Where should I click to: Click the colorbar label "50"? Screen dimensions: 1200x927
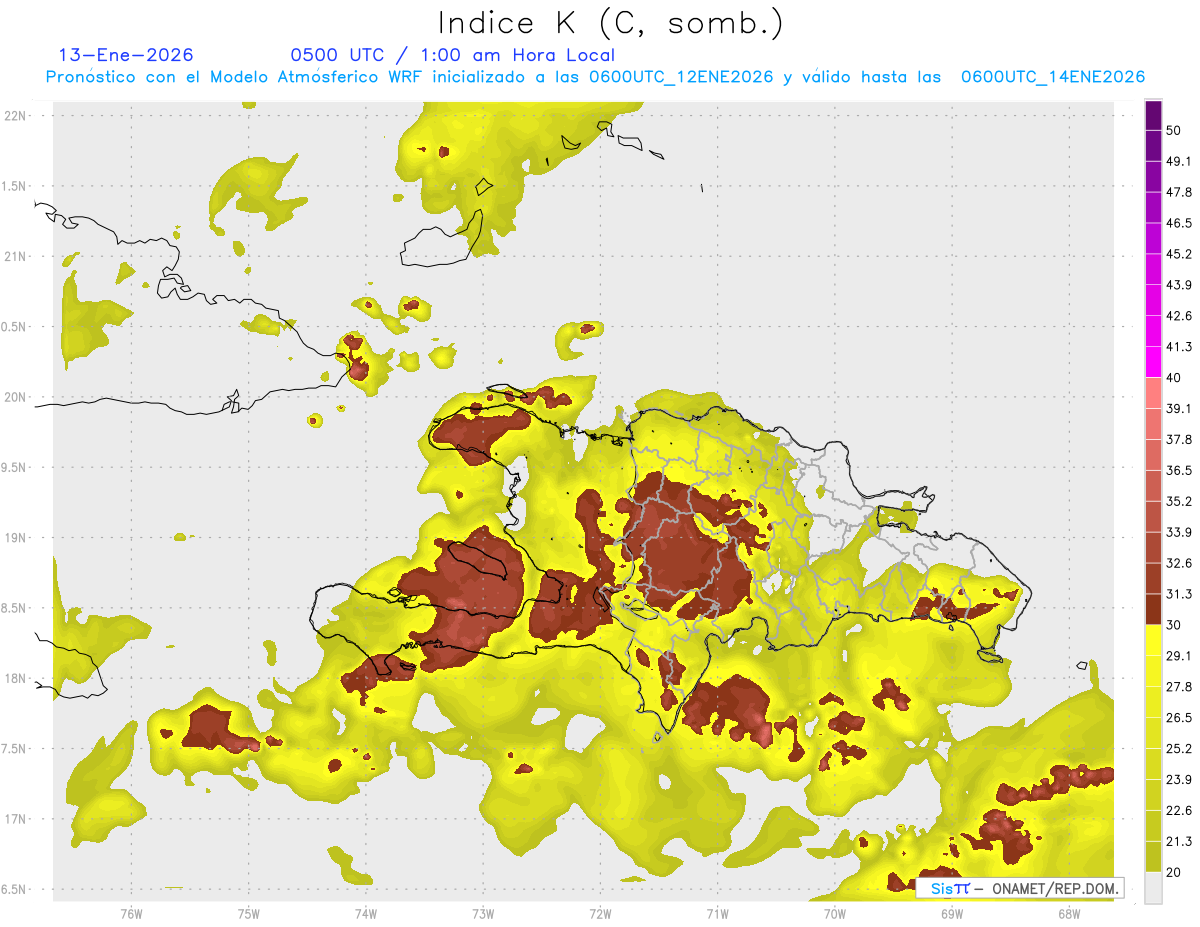pos(1174,131)
